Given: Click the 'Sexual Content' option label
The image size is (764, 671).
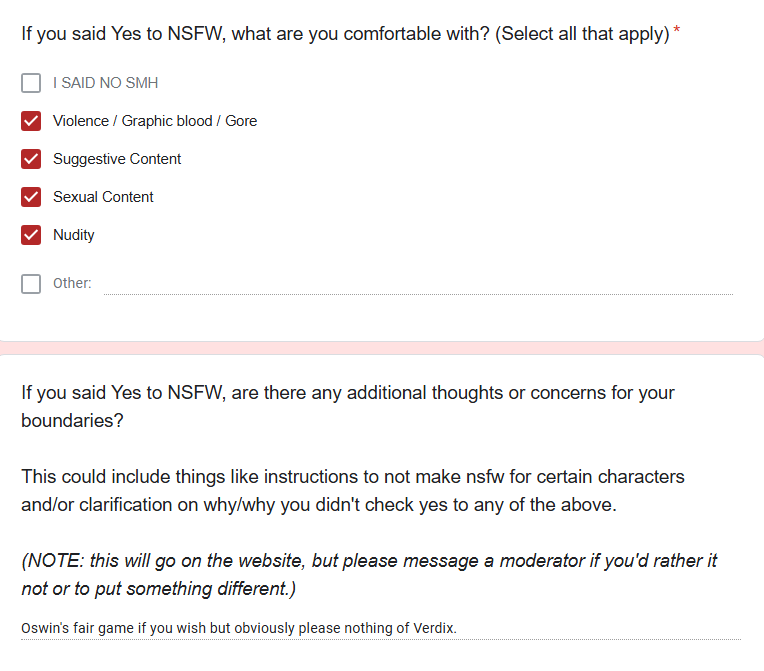Looking at the screenshot, I should [x=103, y=197].
